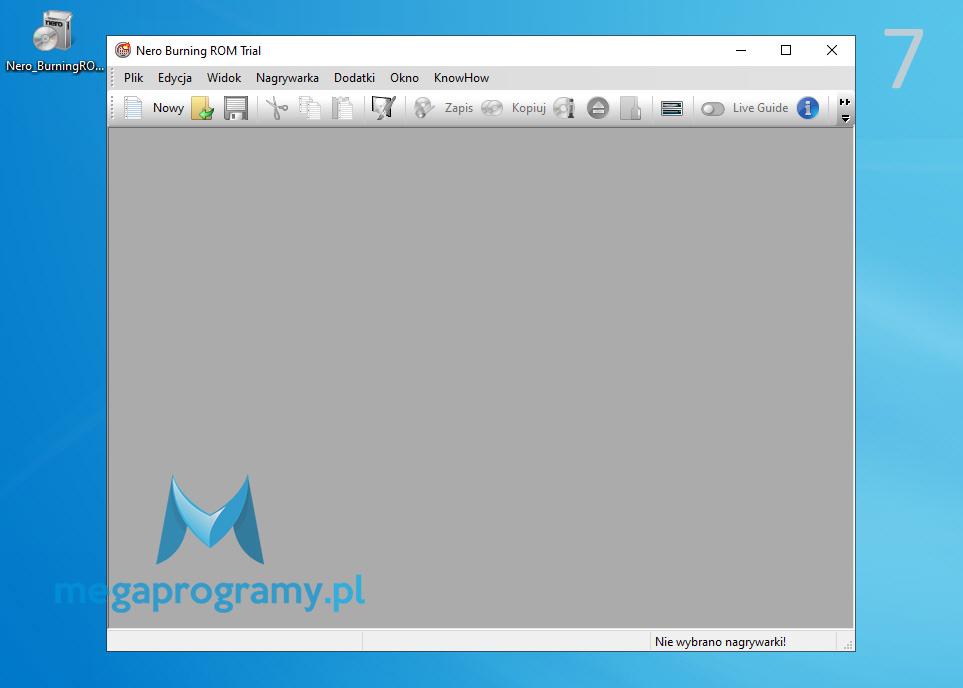The image size is (963, 688).
Task: Choose a recorder via the drive icon
Action: click(672, 108)
